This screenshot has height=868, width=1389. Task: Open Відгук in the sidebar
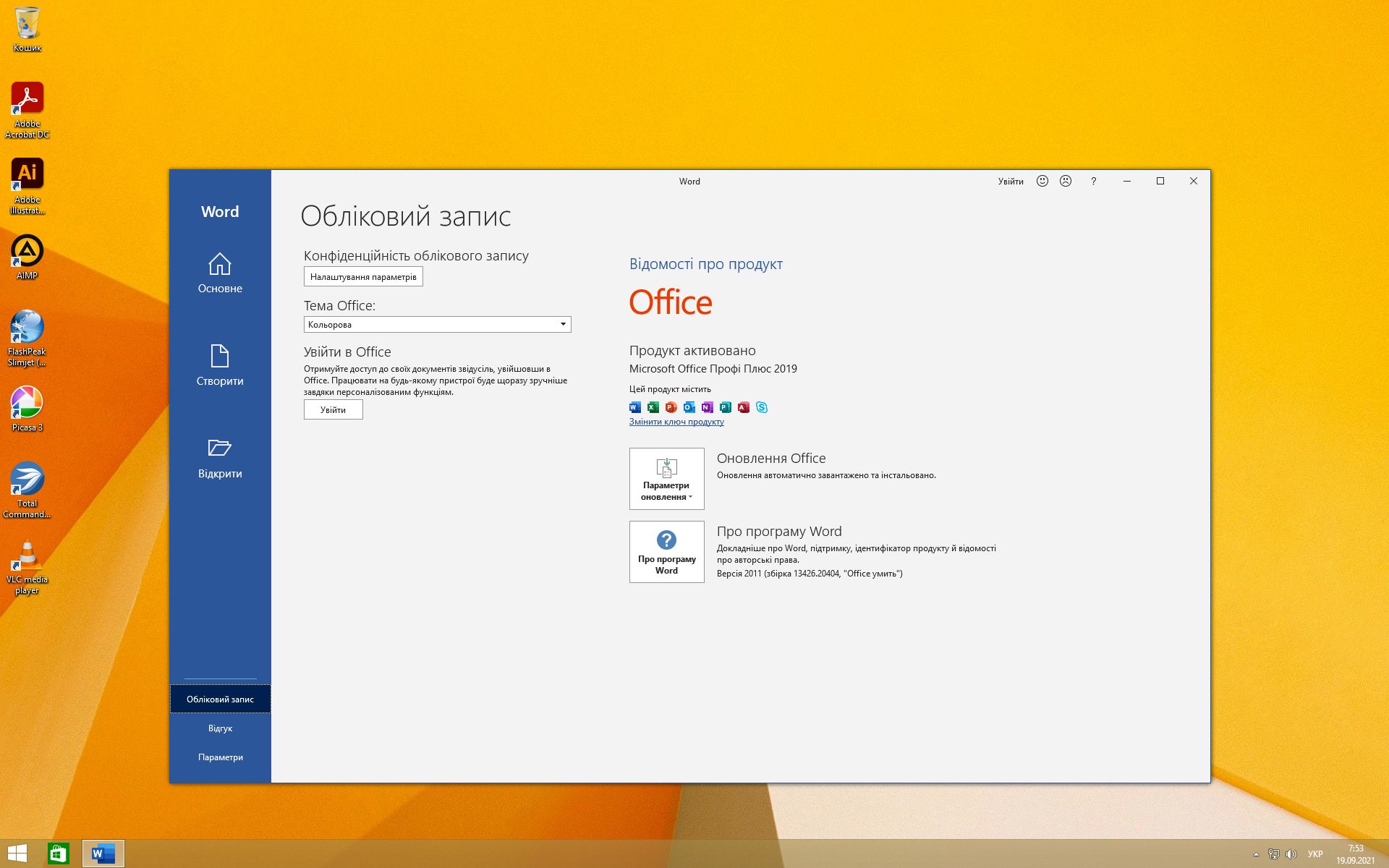coord(220,728)
